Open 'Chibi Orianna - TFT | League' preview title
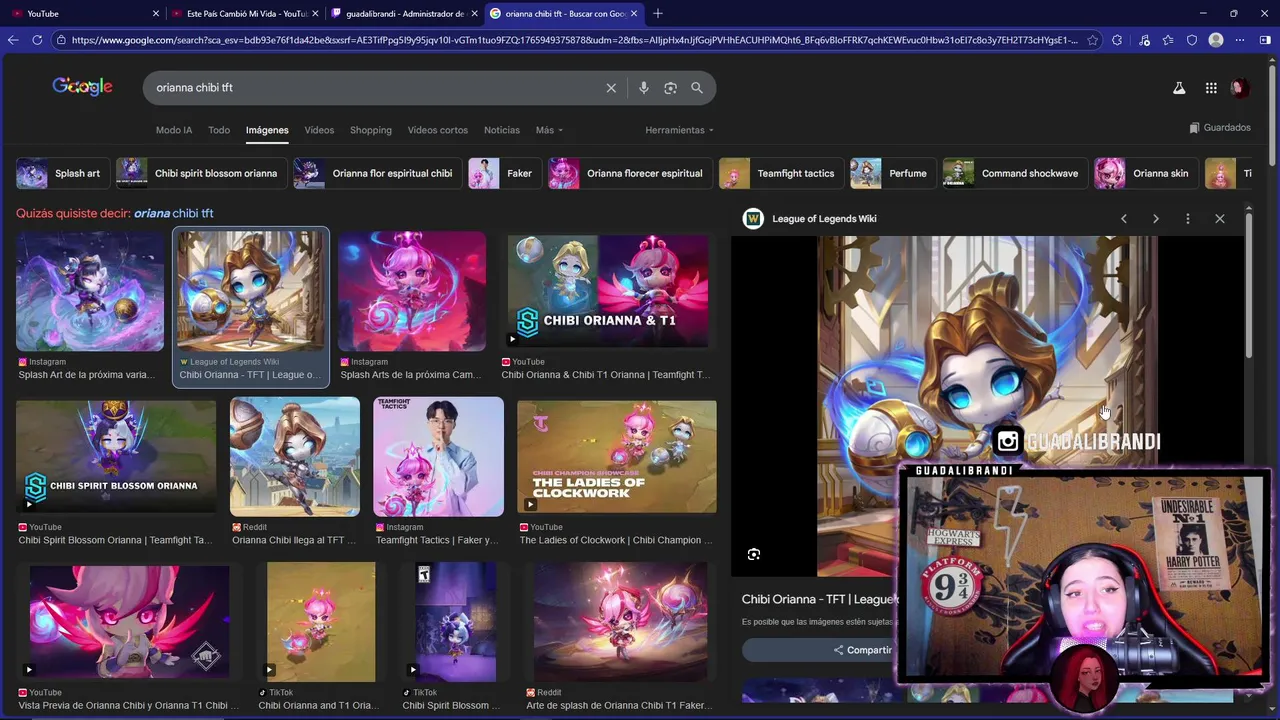The height and width of the screenshot is (720, 1280). (820, 599)
